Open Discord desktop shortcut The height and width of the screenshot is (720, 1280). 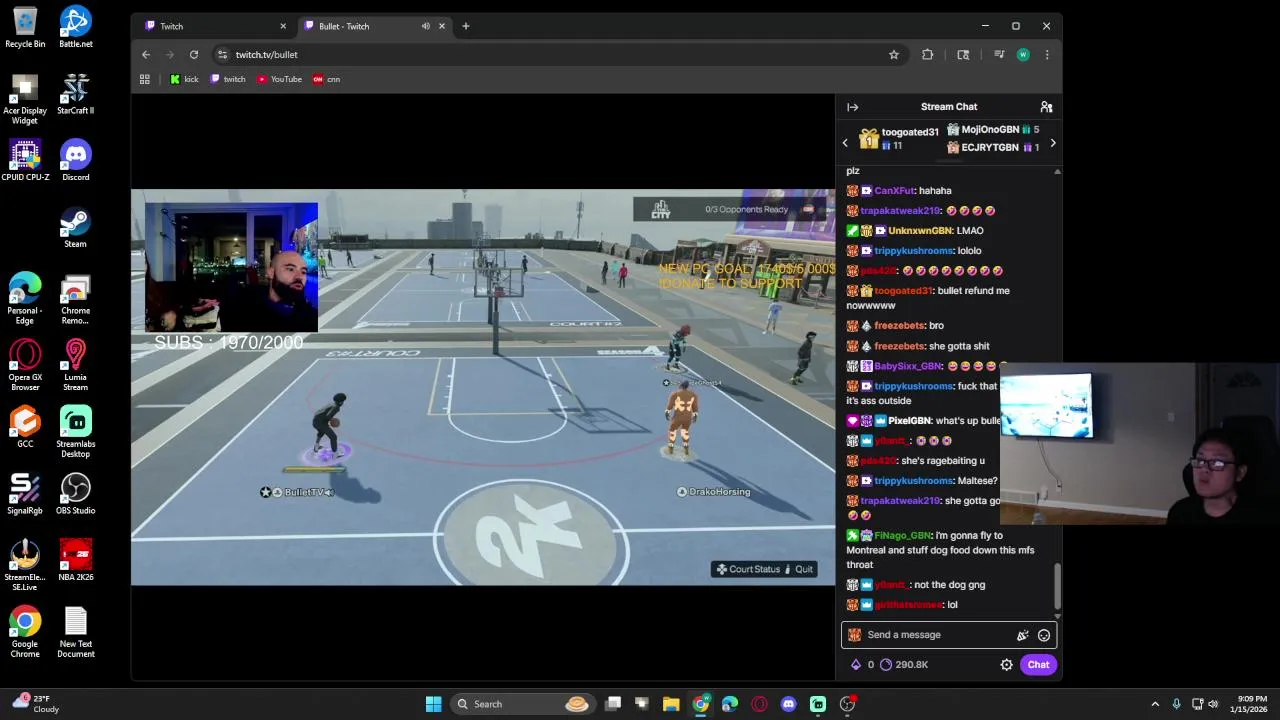click(x=76, y=161)
